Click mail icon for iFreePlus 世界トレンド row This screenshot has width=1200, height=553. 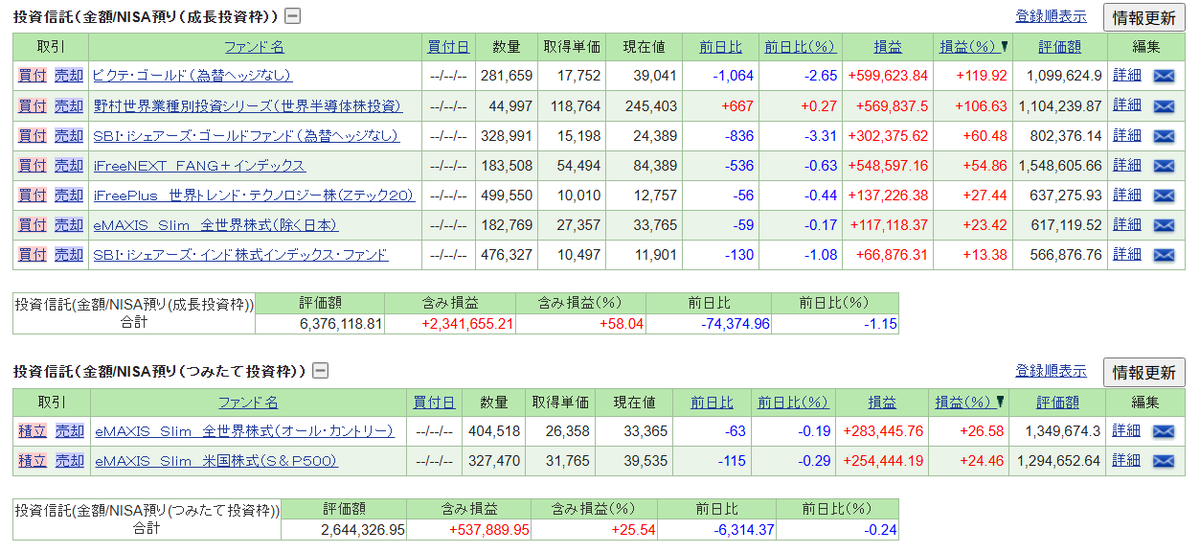click(1163, 196)
